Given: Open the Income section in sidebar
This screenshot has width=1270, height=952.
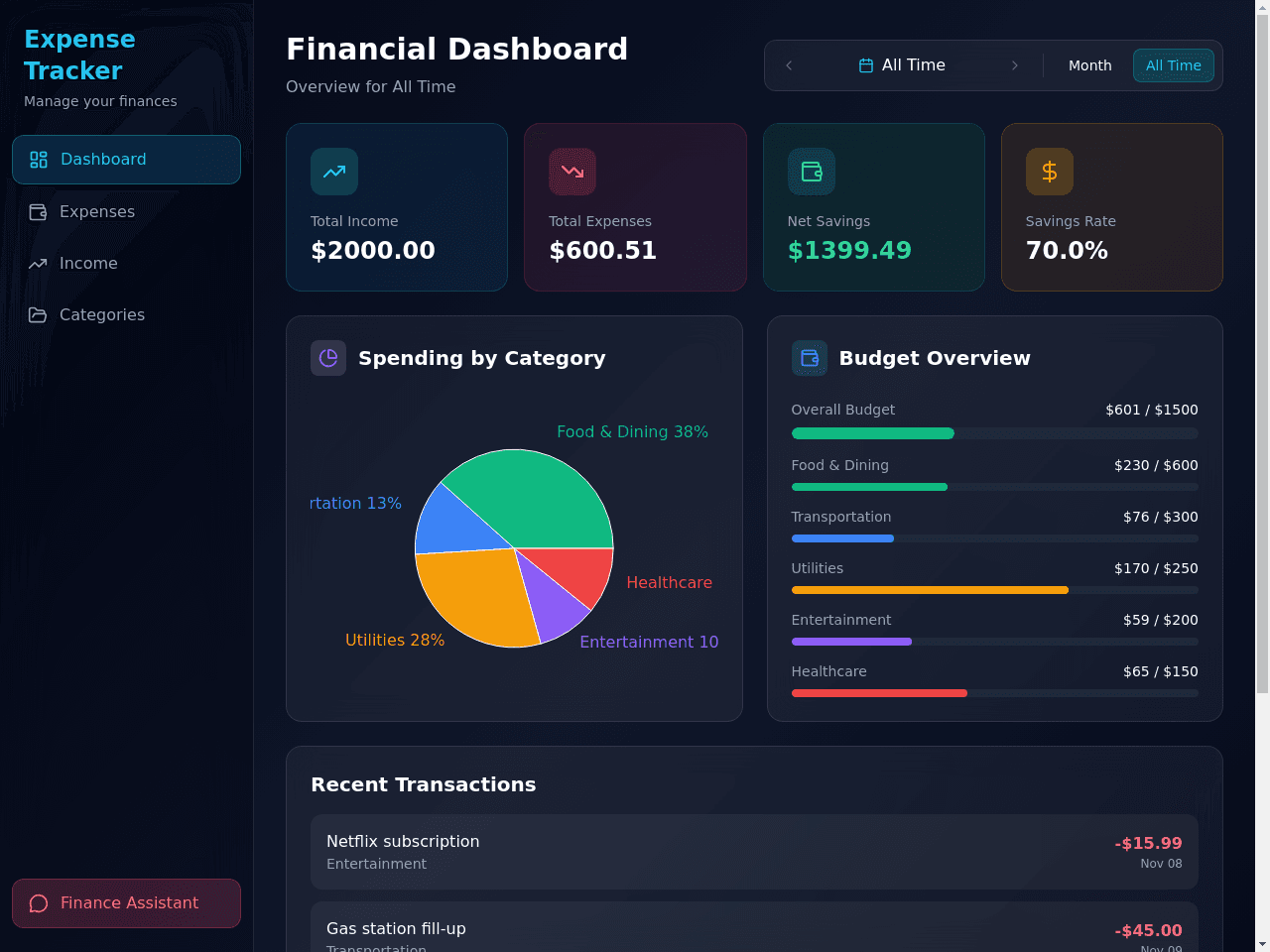Looking at the screenshot, I should coord(126,263).
